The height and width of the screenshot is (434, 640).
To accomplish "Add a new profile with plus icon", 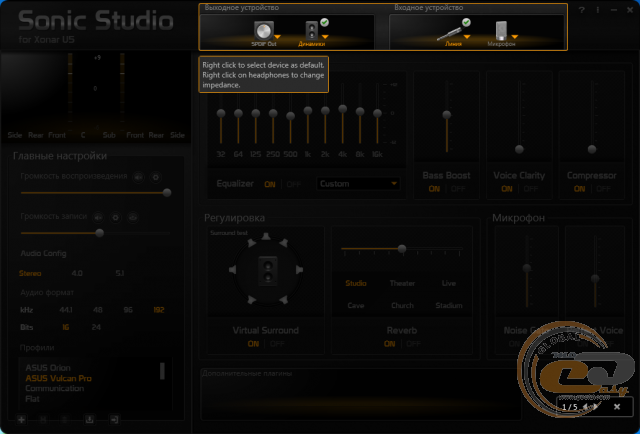I will [x=21, y=419].
